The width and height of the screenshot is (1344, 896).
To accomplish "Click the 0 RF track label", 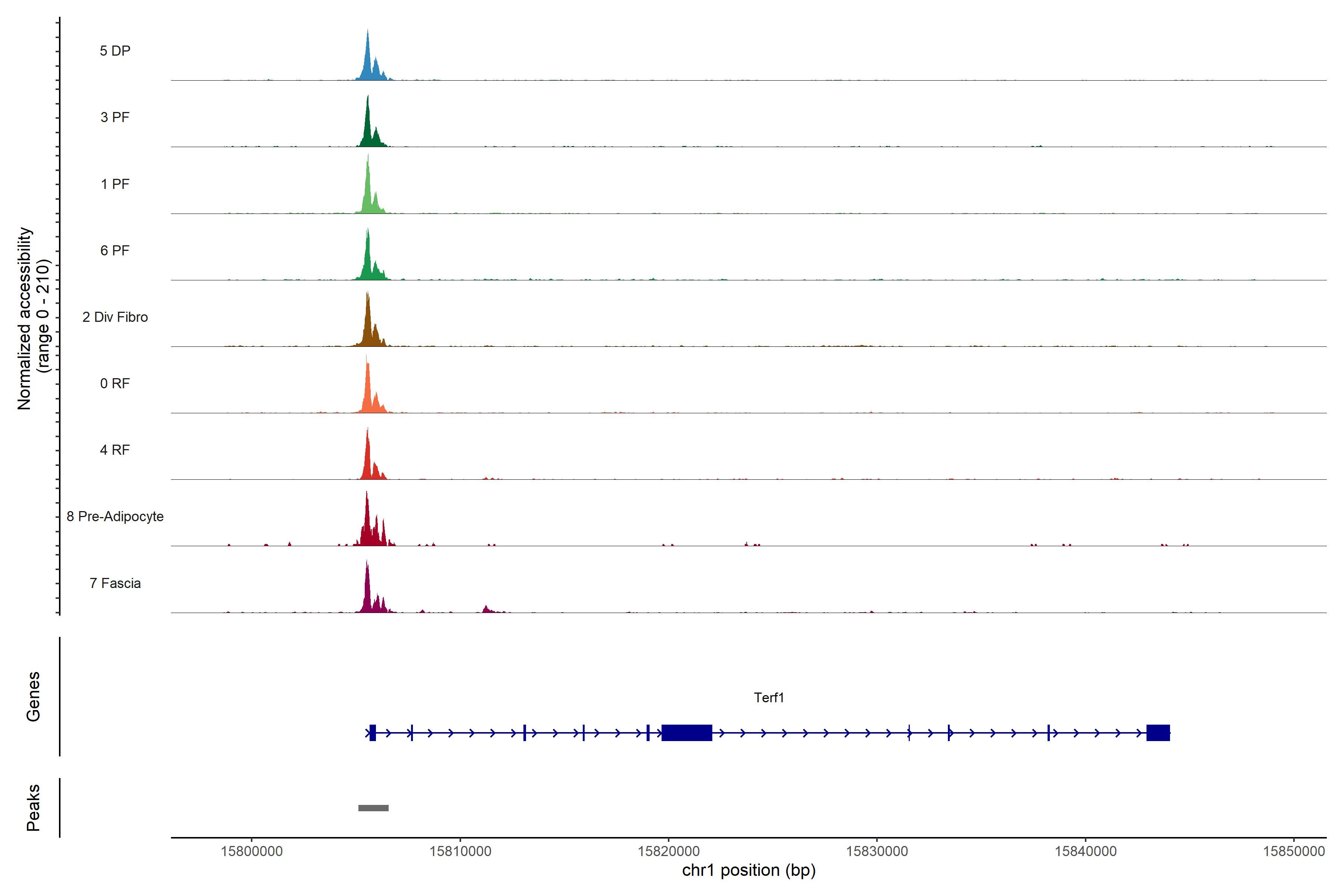I will click(x=115, y=383).
